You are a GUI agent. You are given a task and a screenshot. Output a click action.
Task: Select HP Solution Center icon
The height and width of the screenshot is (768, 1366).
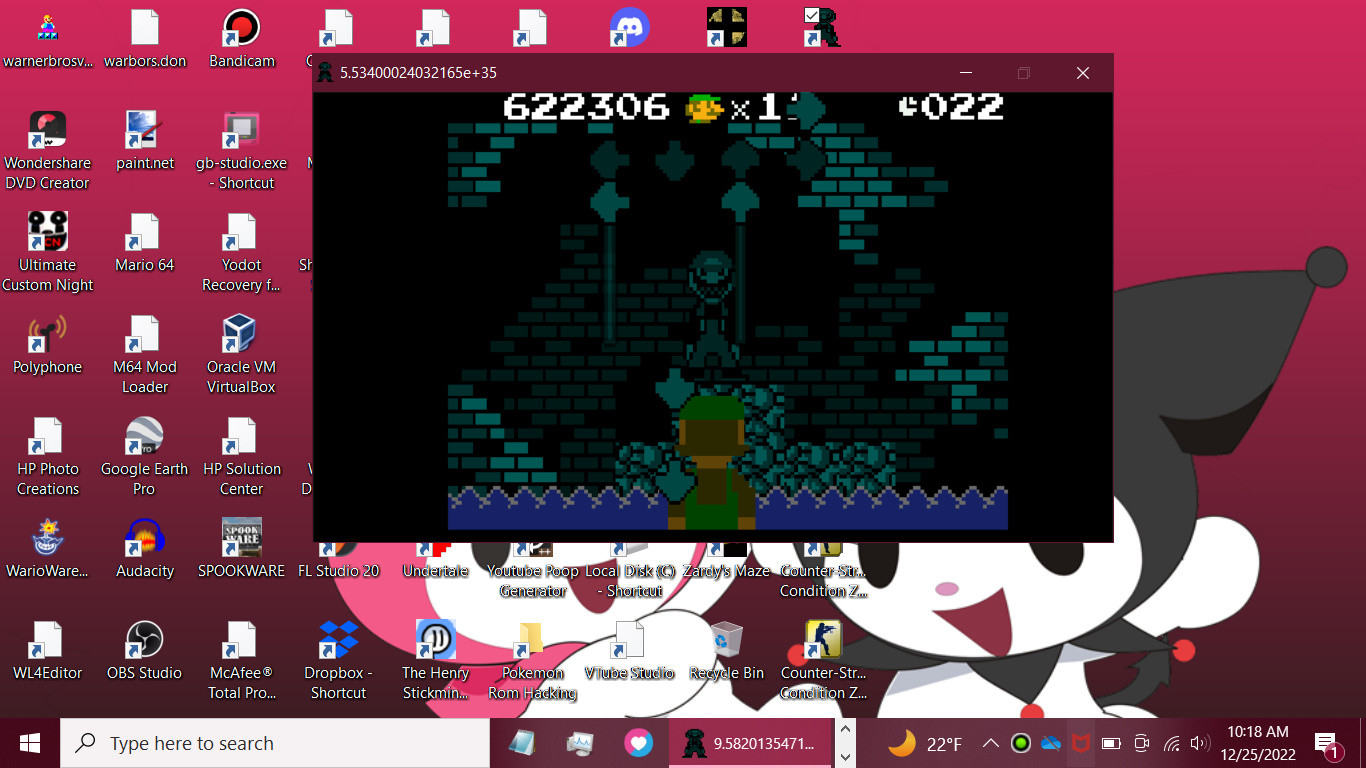click(241, 457)
